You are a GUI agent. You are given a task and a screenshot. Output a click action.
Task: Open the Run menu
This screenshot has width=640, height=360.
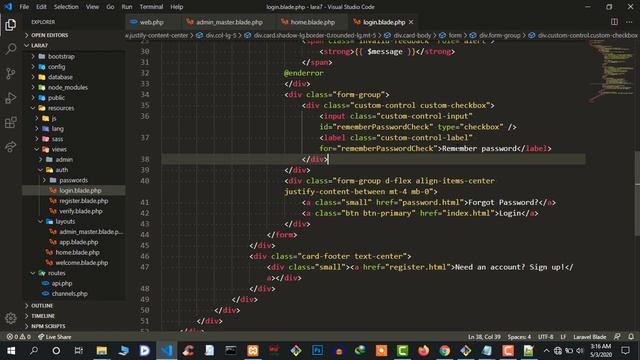point(127,7)
